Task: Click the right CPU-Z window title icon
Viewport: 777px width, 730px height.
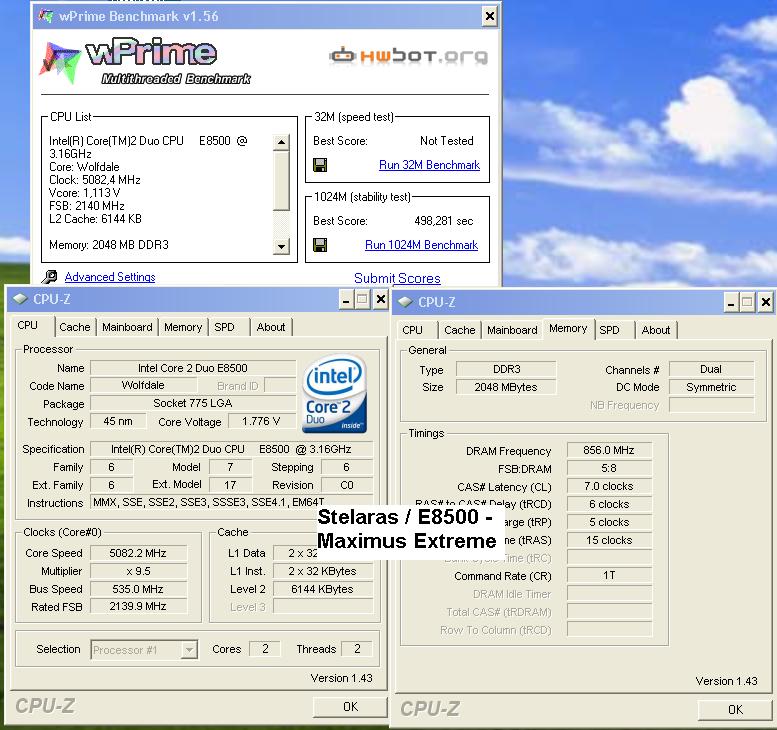Action: click(405, 302)
